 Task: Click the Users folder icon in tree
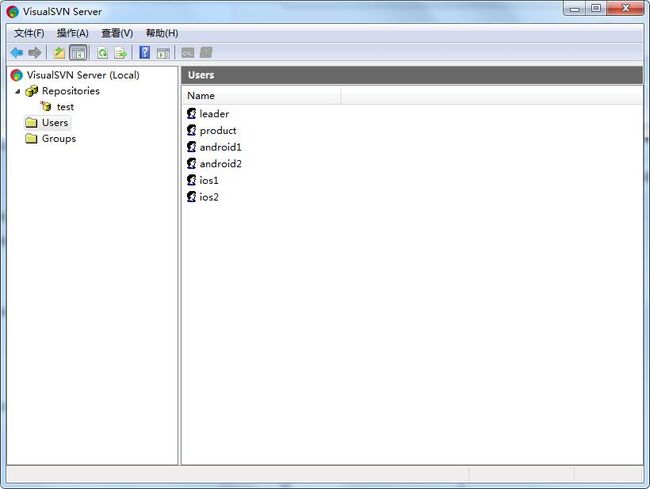[31, 123]
